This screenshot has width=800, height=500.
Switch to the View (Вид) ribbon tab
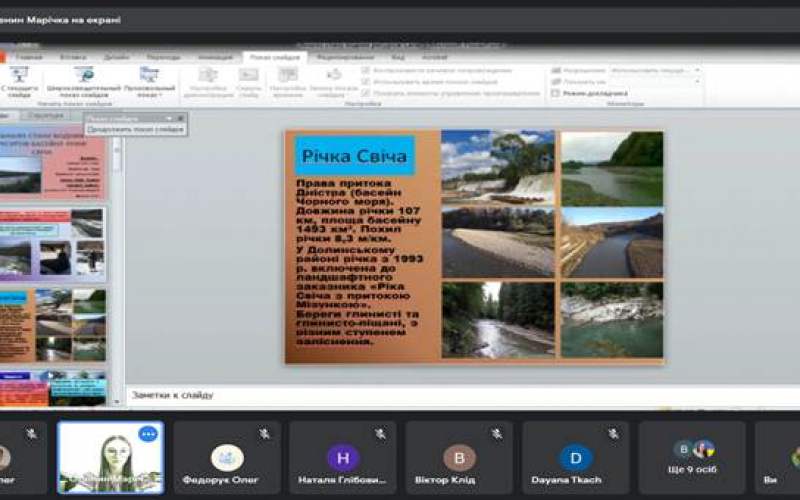398,57
